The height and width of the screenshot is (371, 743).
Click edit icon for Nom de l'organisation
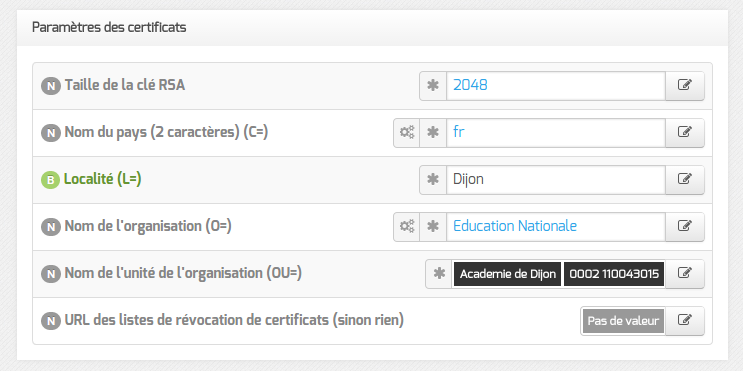point(685,226)
